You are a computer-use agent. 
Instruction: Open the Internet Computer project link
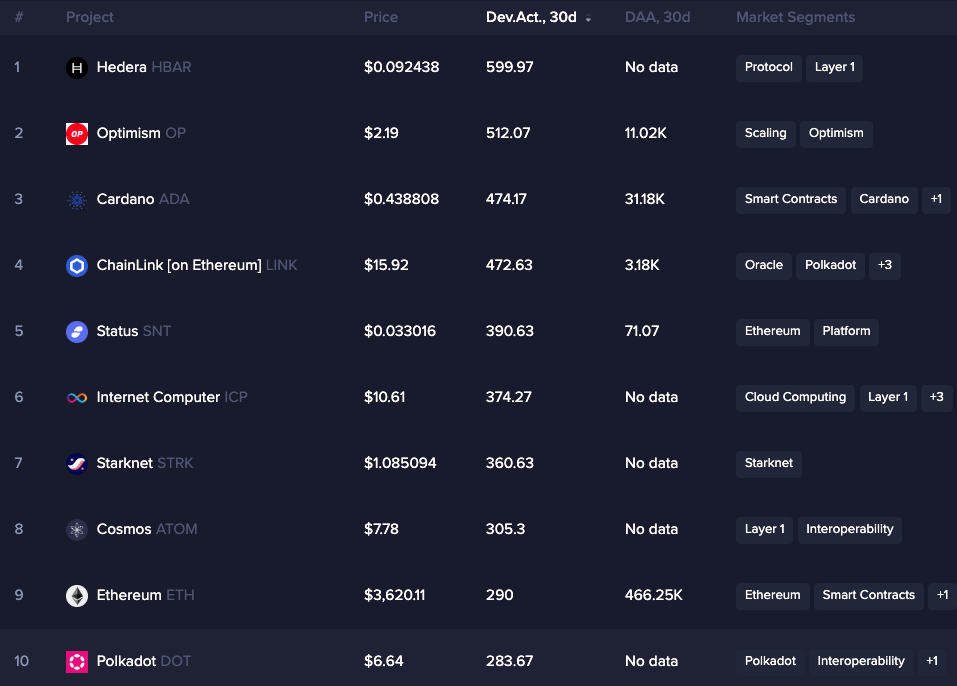click(x=158, y=397)
